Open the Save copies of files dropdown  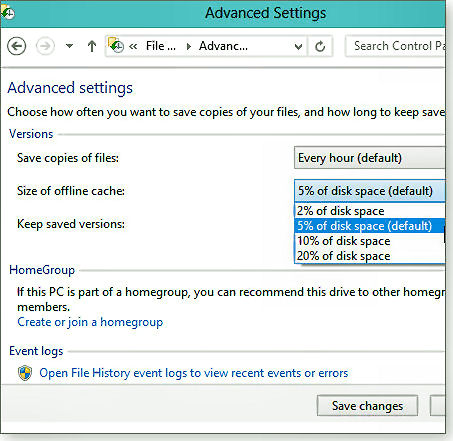pos(369,158)
